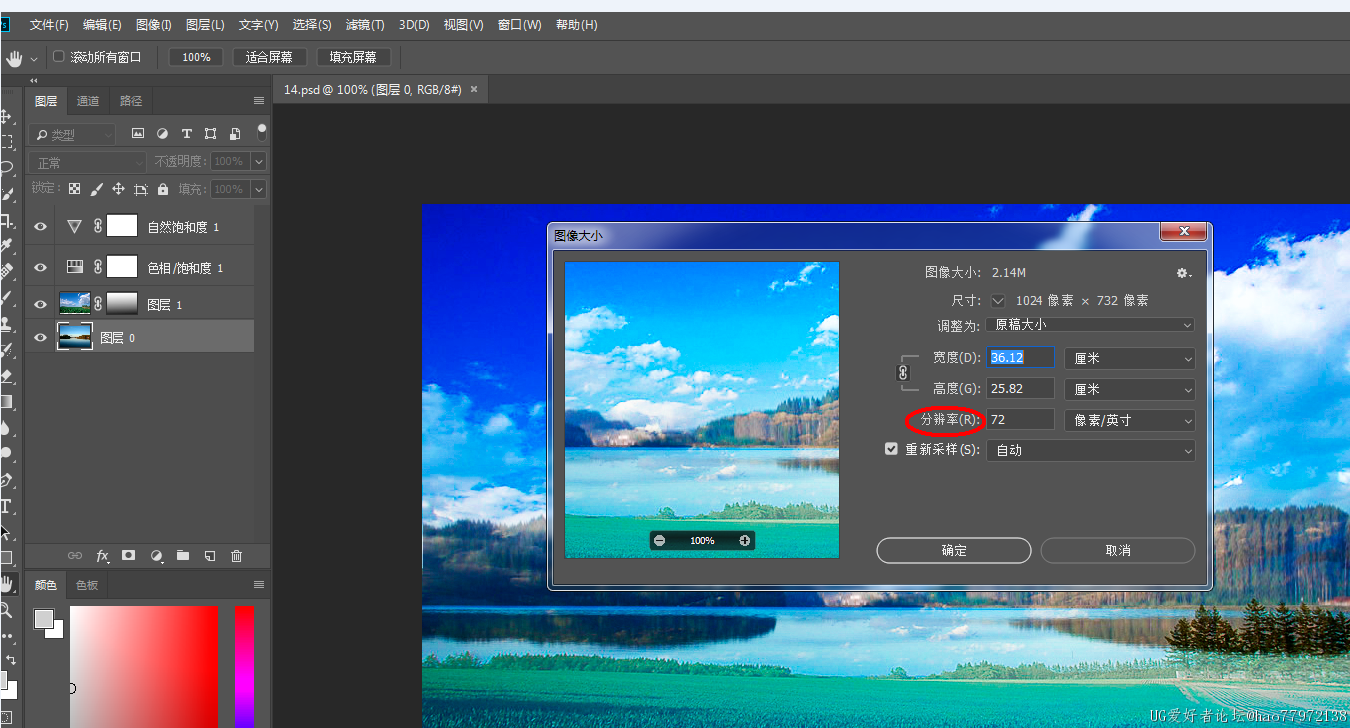Zoom in preview with plus button
The height and width of the screenshot is (728, 1350).
click(x=745, y=540)
